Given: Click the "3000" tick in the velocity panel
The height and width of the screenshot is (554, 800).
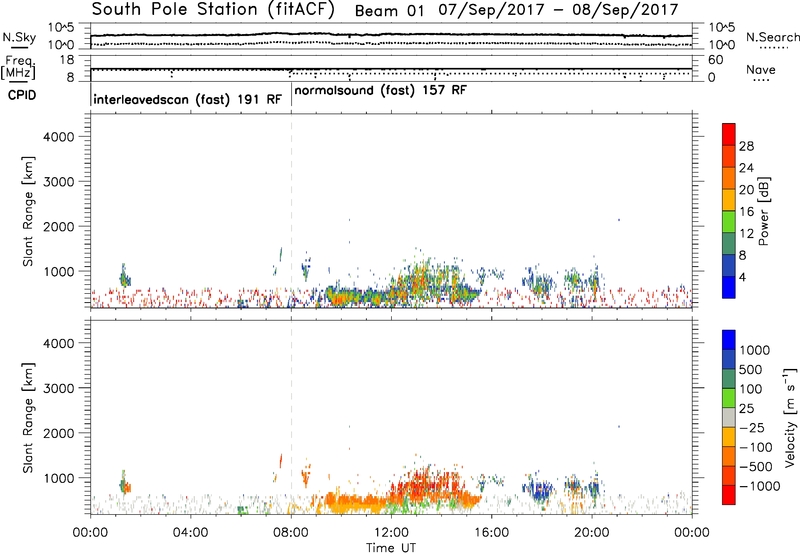Looking at the screenshot, I should 59,388.
